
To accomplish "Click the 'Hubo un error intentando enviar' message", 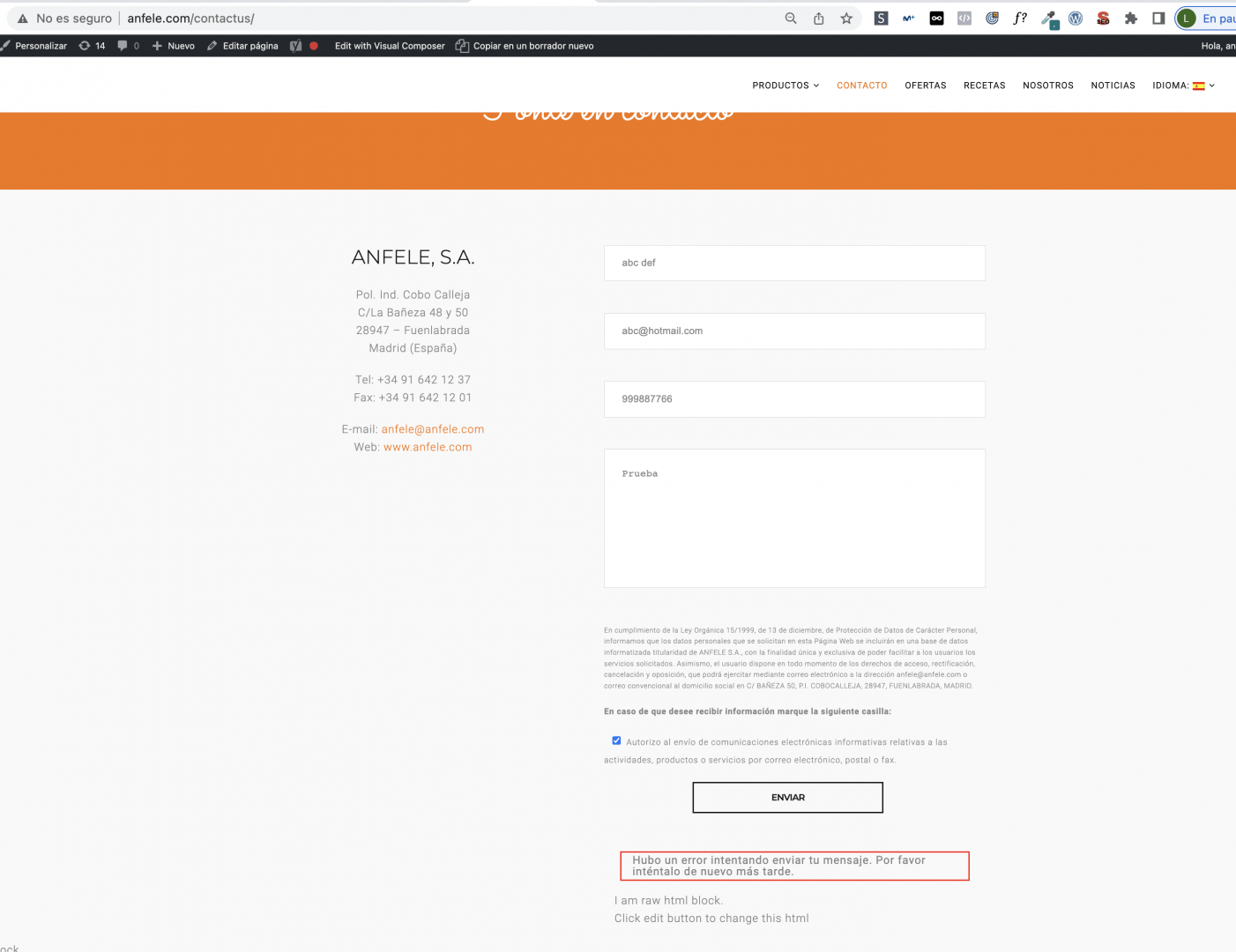I will click(x=794, y=866).
